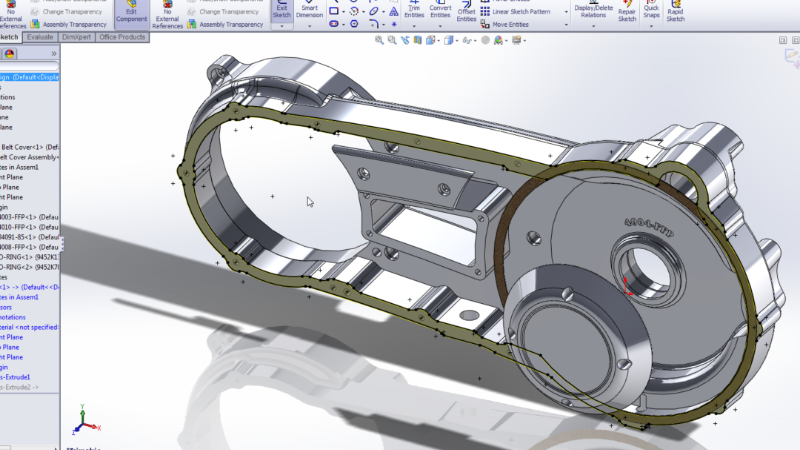Open the appearance color ball tab
This screenshot has height=450, width=800.
click(10, 53)
